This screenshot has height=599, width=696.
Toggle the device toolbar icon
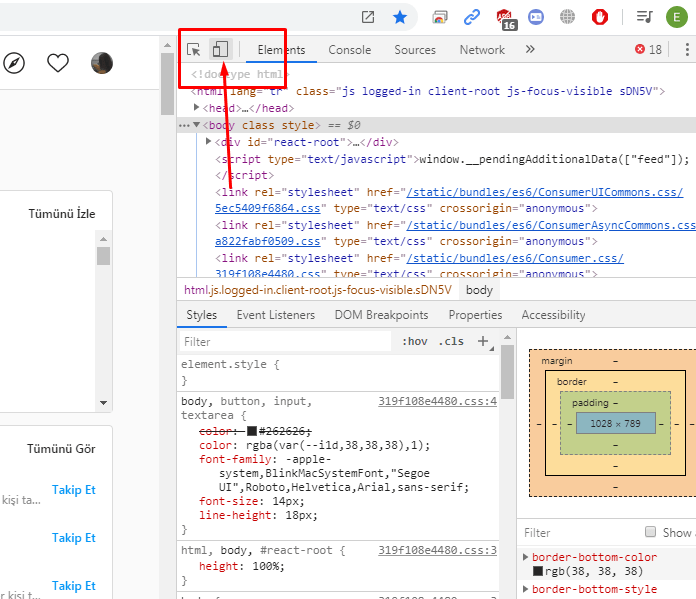[220, 49]
